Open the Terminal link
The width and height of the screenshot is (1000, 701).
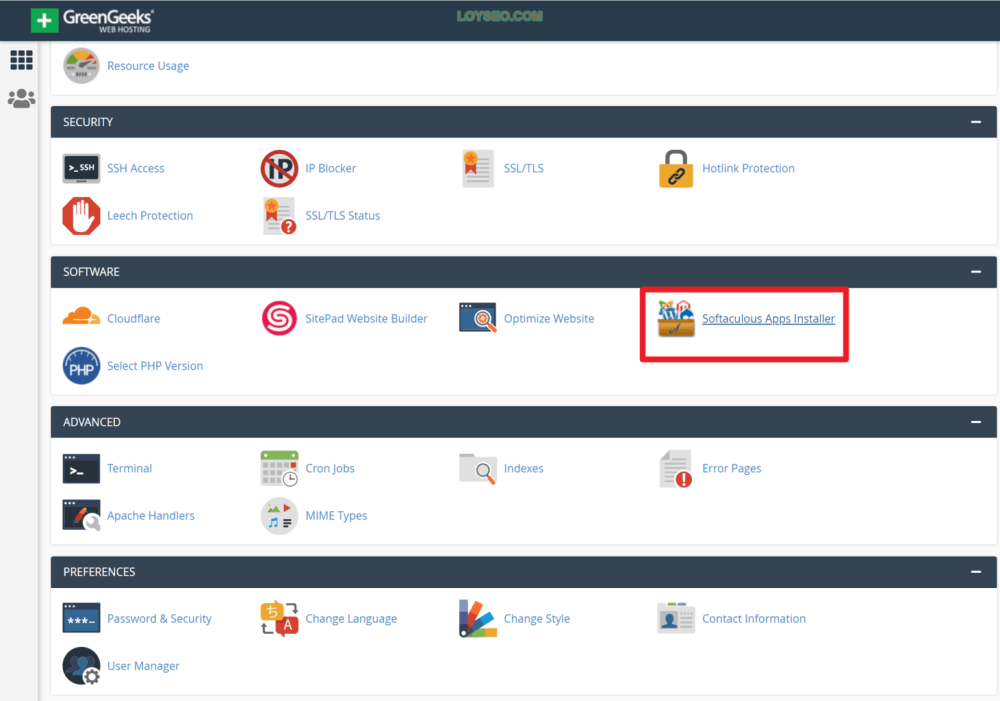pyautogui.click(x=129, y=468)
